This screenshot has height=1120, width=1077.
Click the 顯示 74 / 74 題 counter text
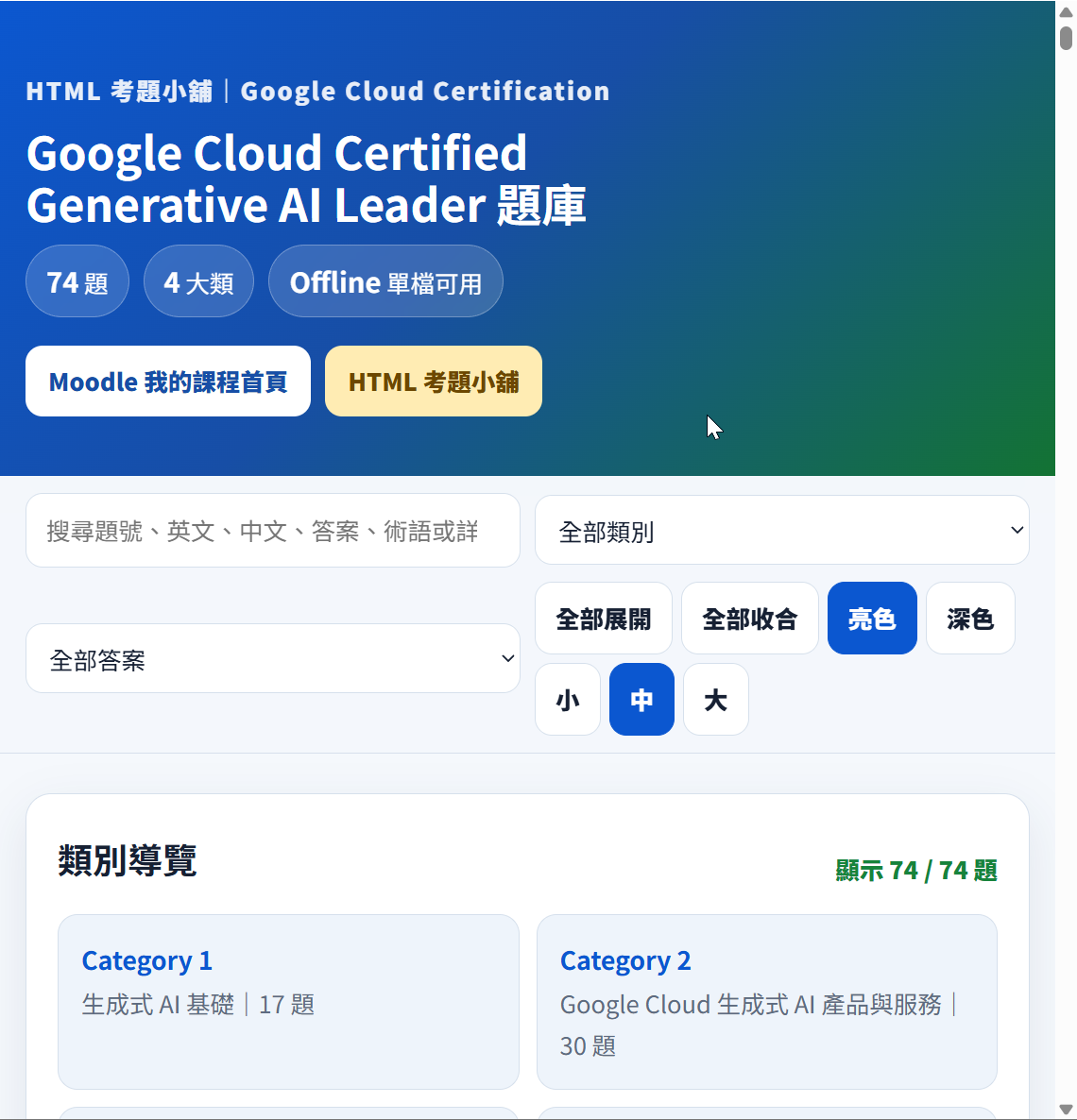coord(916,871)
